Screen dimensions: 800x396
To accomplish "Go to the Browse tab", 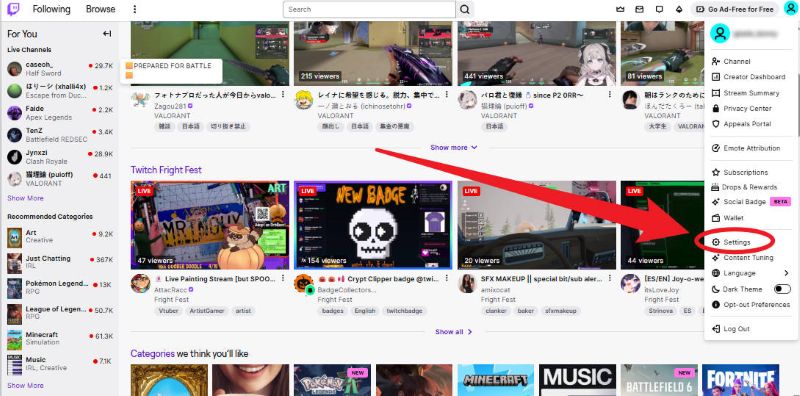I will tap(101, 9).
